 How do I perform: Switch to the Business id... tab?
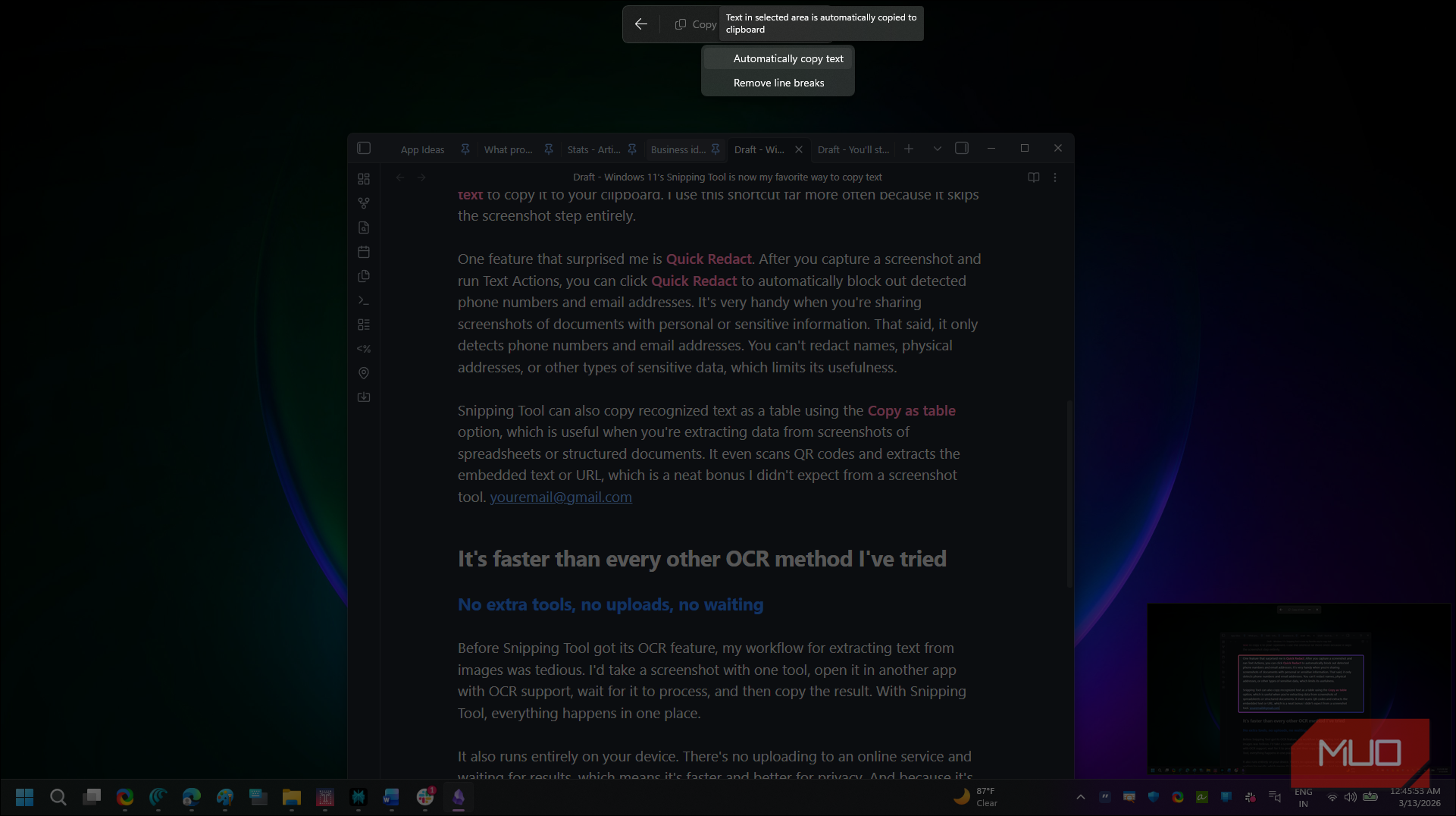coord(678,149)
